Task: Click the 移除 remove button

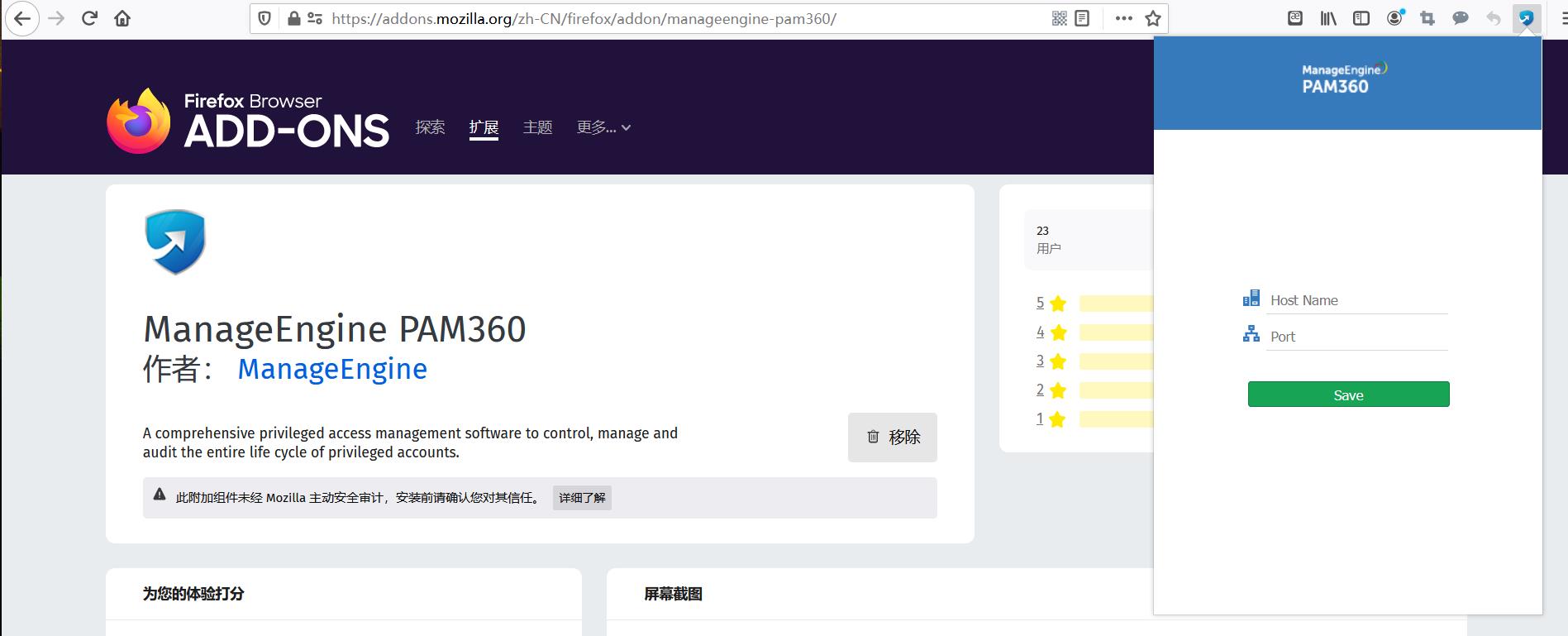Action: click(893, 437)
